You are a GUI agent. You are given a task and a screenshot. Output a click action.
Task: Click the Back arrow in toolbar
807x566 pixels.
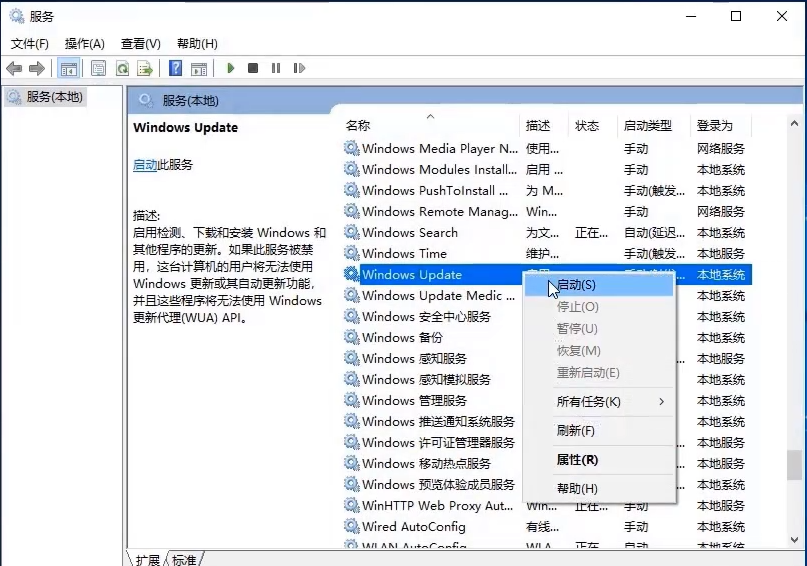pos(14,68)
